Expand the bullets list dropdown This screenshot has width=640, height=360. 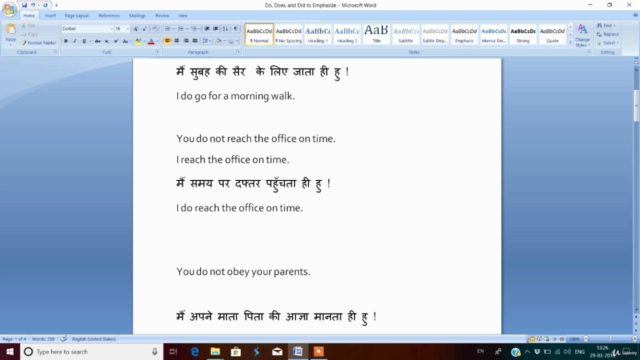click(173, 29)
